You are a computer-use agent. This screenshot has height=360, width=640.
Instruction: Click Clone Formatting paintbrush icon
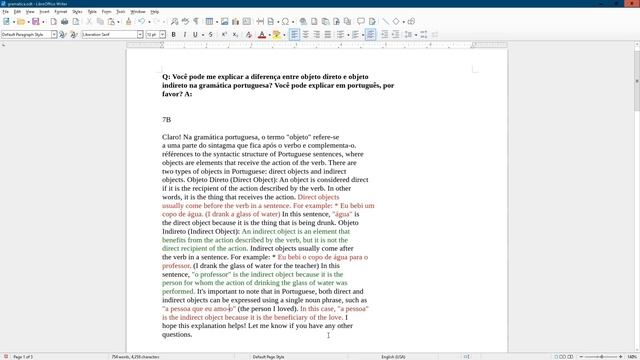(x=128, y=22)
